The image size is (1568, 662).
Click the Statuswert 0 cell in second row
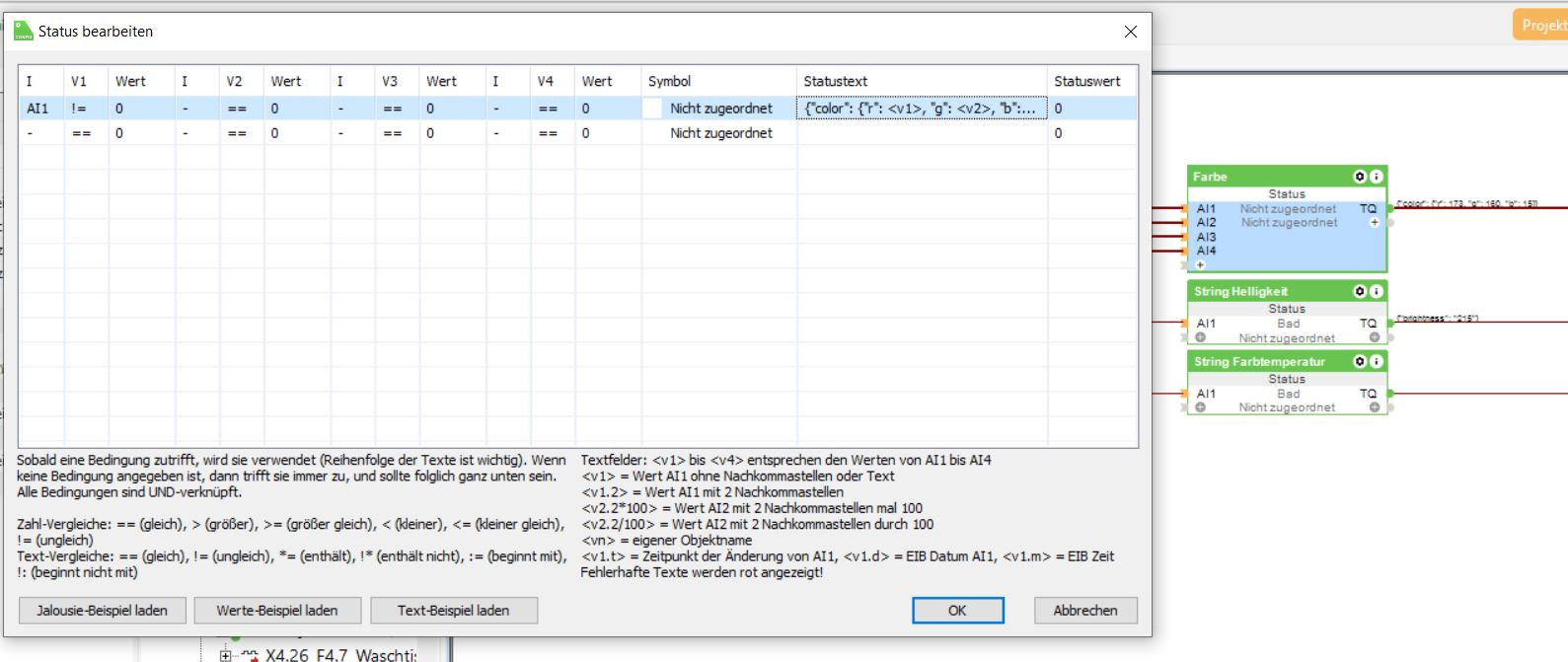(1092, 133)
